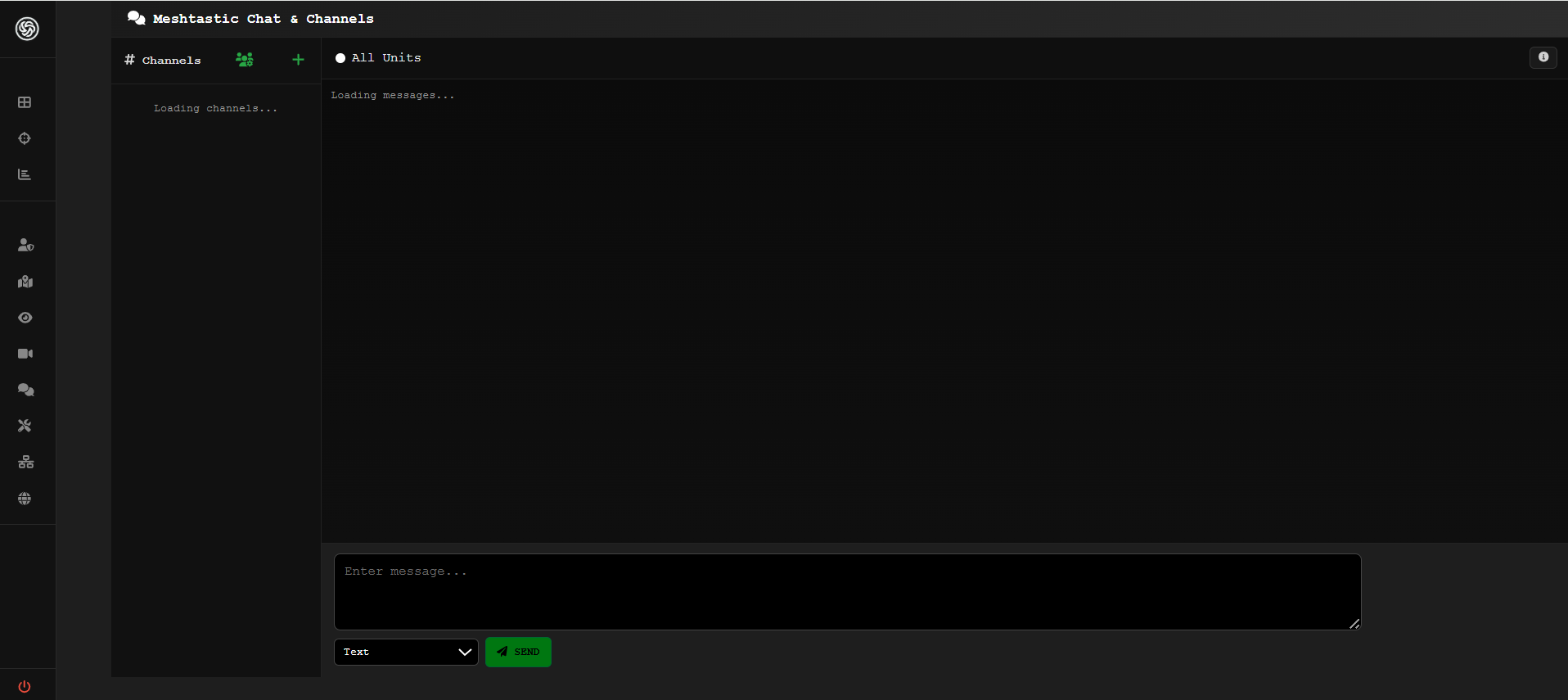Click the user shield icon in sidebar

click(25, 245)
